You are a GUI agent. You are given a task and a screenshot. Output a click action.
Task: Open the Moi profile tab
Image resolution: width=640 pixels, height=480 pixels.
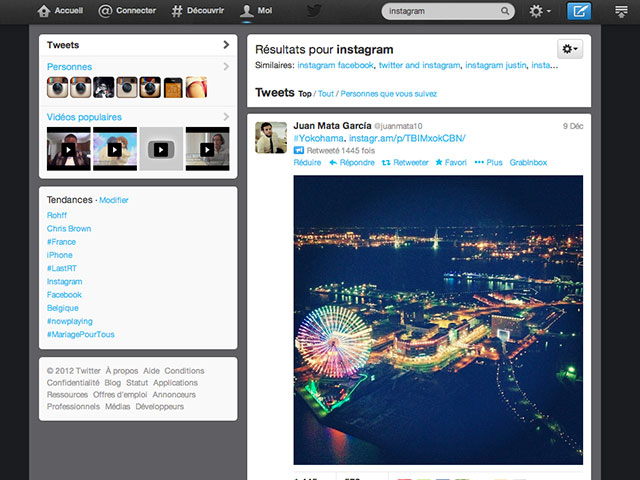coord(256,11)
